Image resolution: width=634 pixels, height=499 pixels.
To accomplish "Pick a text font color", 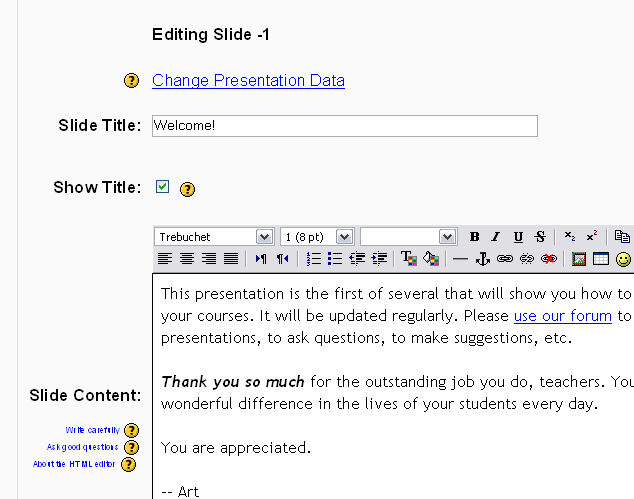I will point(409,259).
